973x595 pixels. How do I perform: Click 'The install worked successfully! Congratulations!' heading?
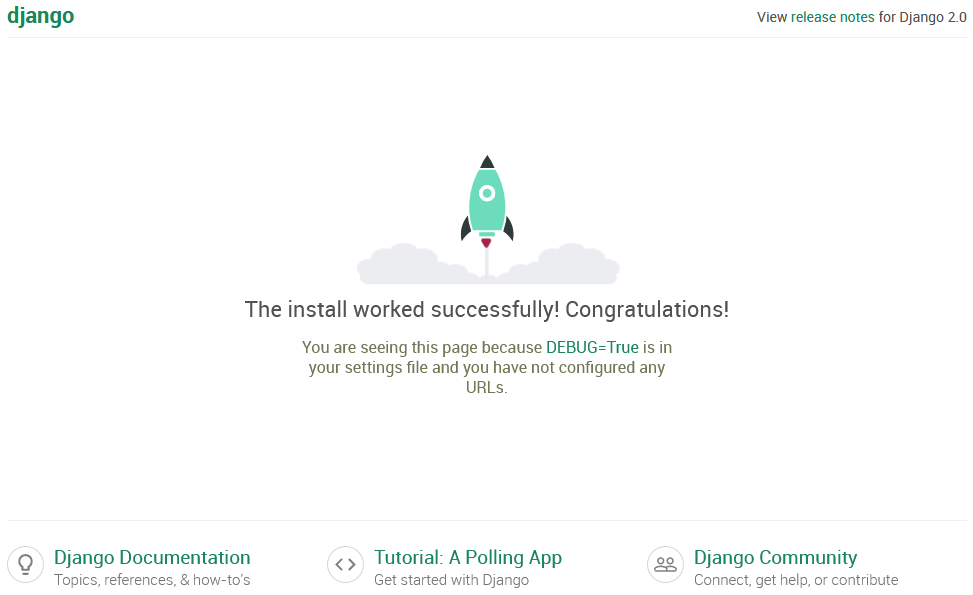[x=487, y=309]
